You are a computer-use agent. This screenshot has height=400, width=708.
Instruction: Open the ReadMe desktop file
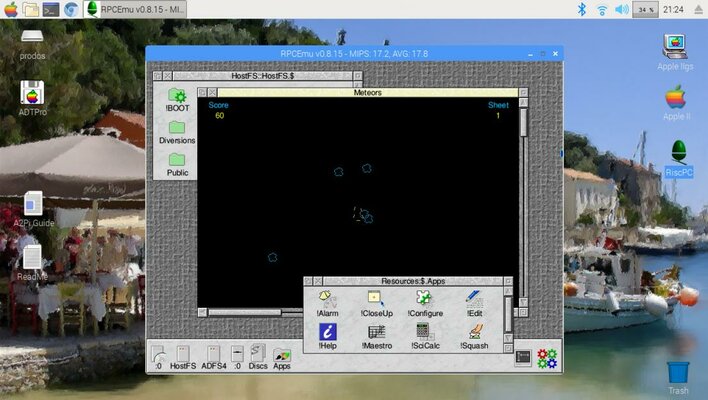click(x=32, y=263)
